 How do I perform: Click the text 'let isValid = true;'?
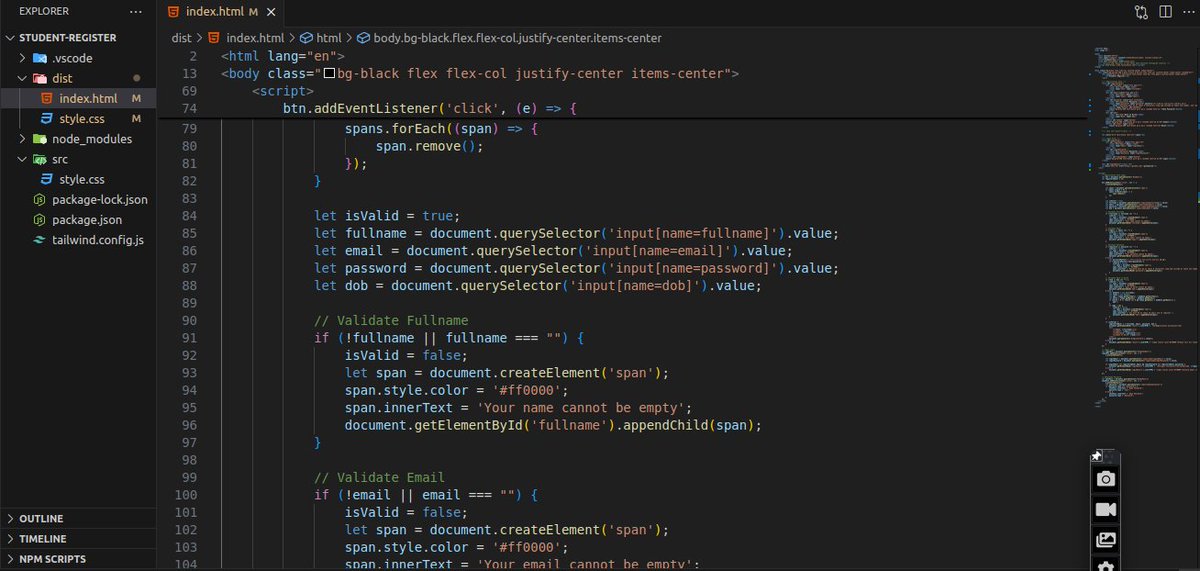(387, 216)
